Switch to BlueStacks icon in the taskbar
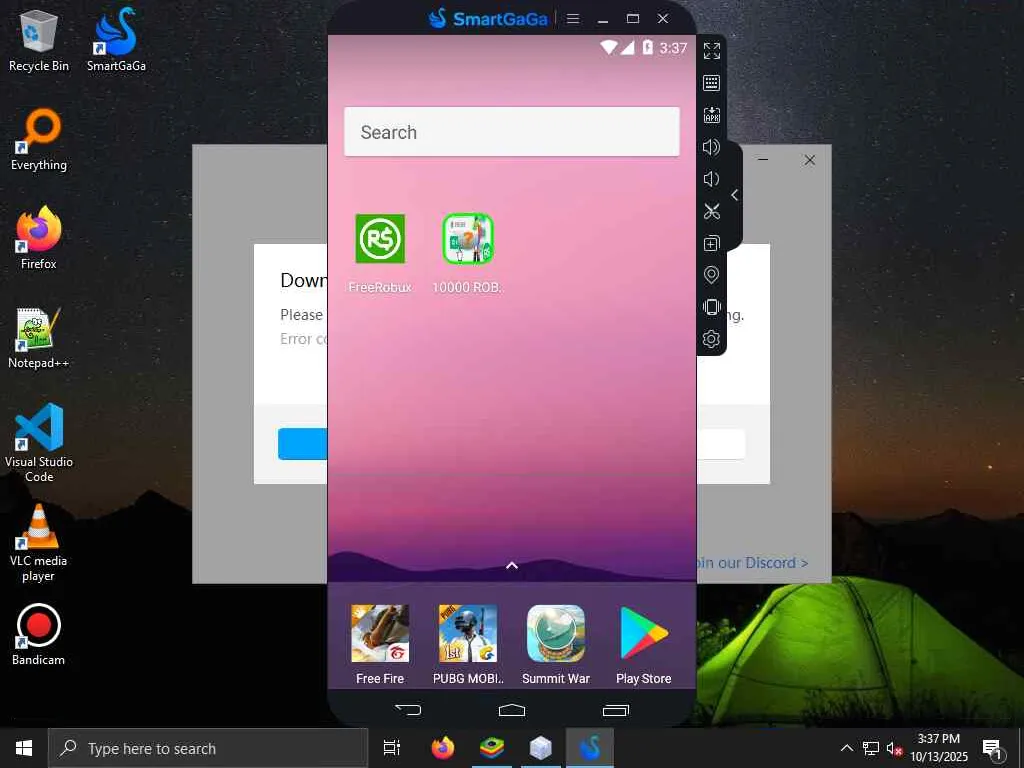Viewport: 1024px width, 768px height. coord(491,748)
